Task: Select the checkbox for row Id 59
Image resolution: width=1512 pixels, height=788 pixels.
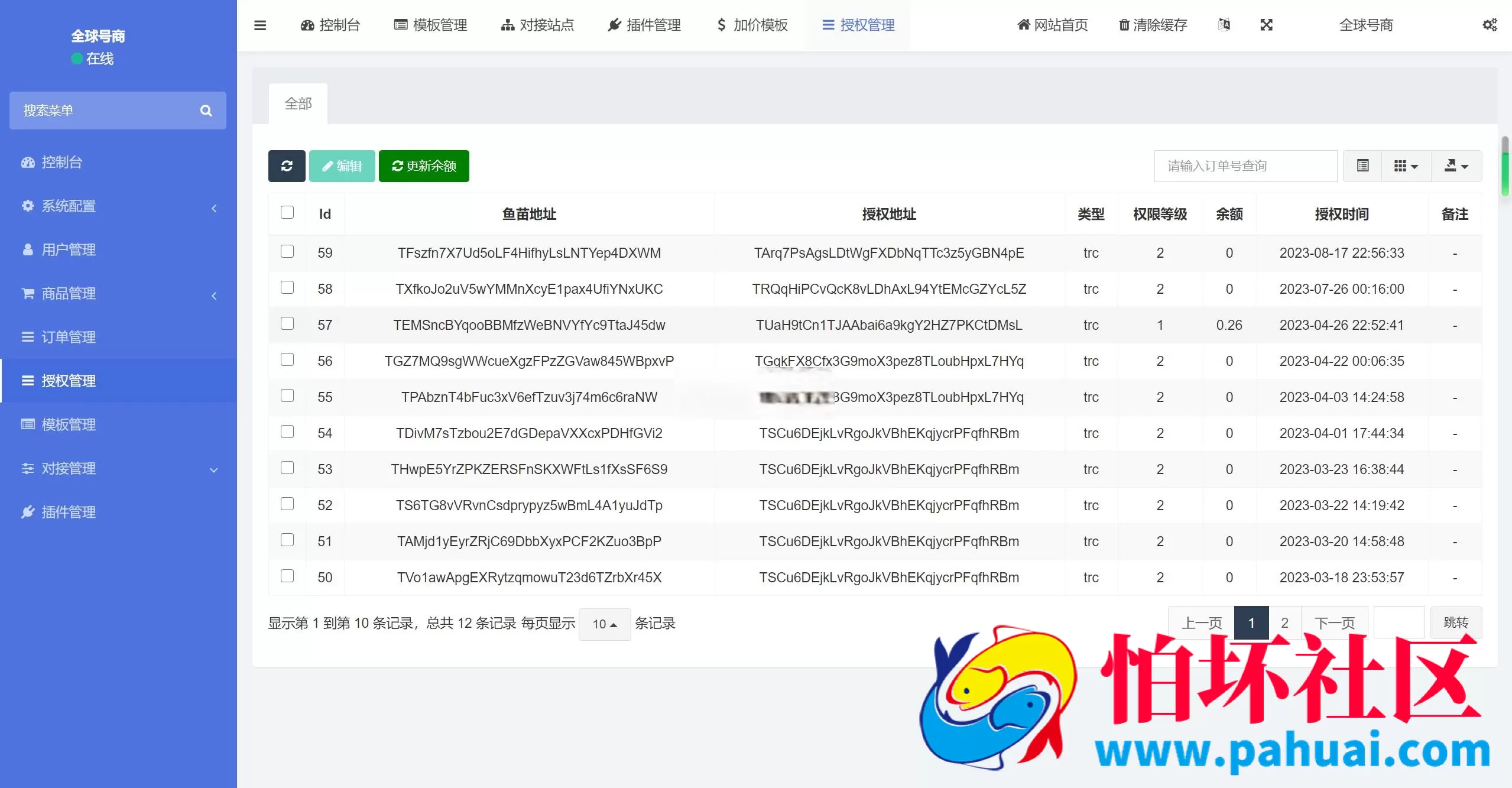Action: [x=287, y=251]
